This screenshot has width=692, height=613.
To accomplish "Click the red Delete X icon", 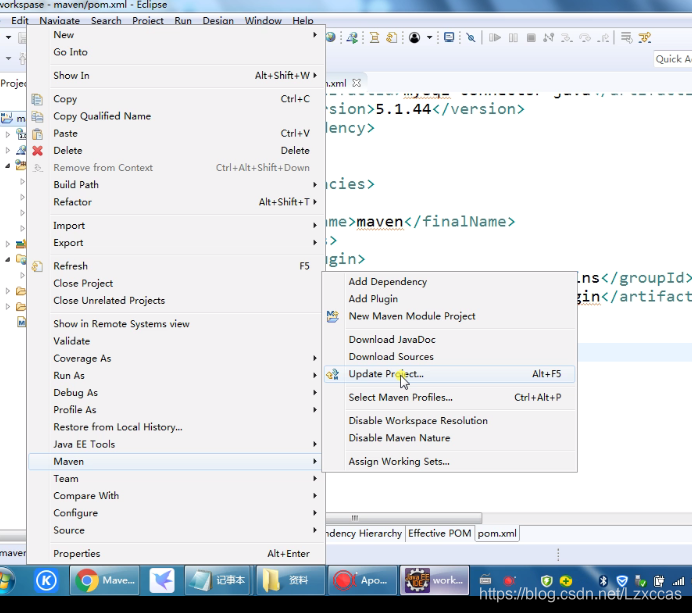I will (38, 151).
